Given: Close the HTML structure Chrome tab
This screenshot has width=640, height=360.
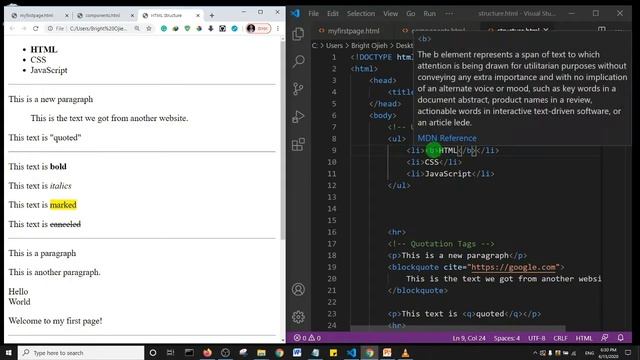Looking at the screenshot, I should pyautogui.click(x=198, y=16).
